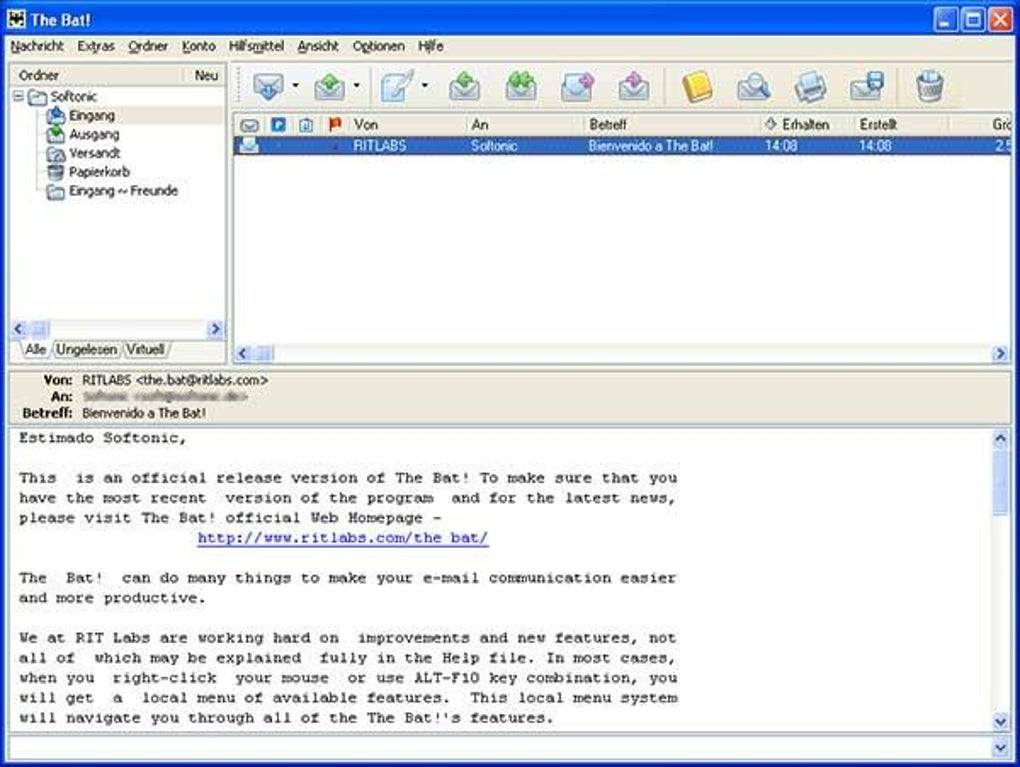Sort messages by Erstellt column
1020x767 pixels.
[x=902, y=124]
